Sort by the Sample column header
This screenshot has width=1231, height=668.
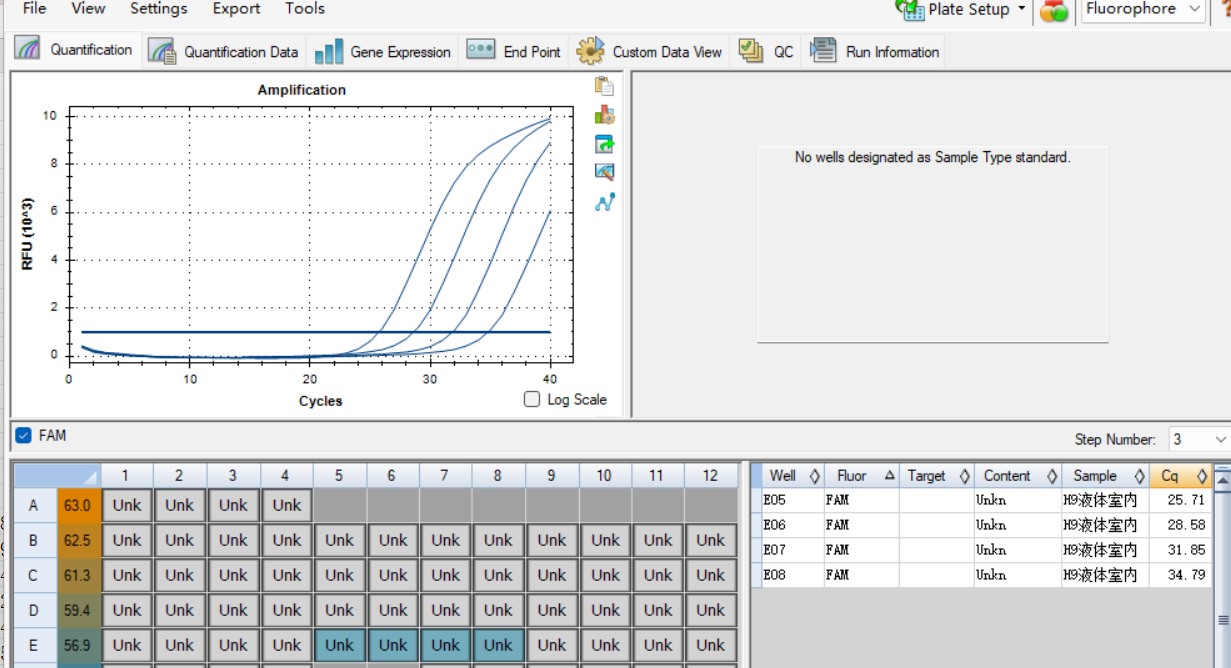pos(1105,476)
